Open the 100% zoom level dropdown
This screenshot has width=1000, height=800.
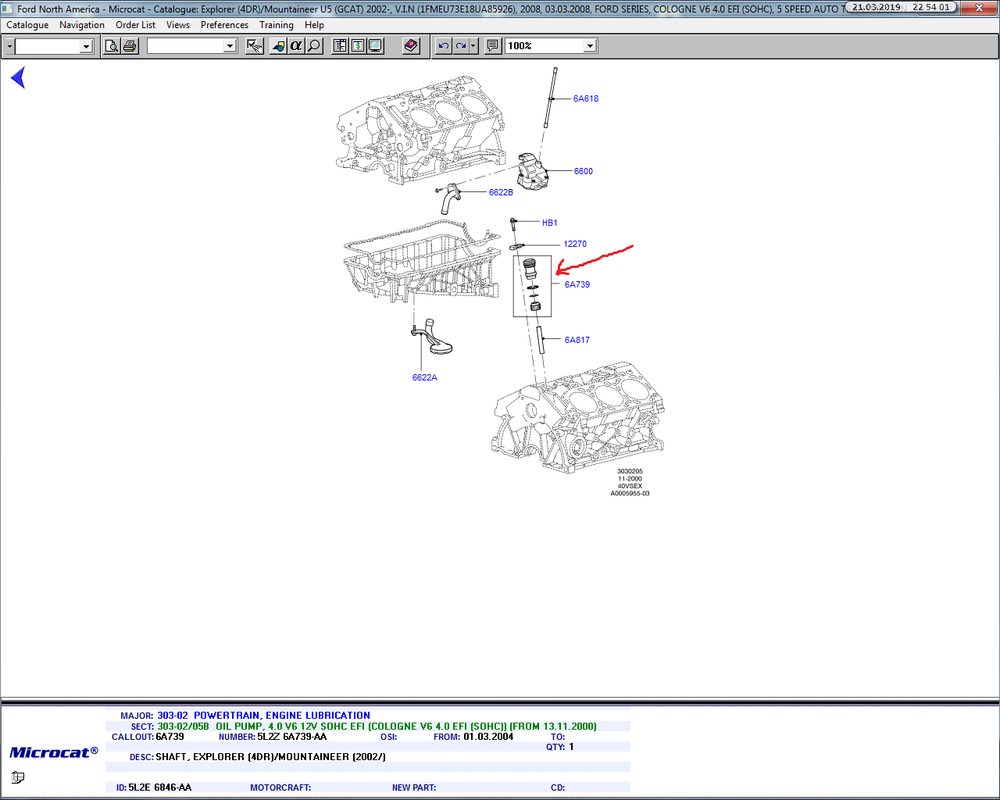point(590,46)
